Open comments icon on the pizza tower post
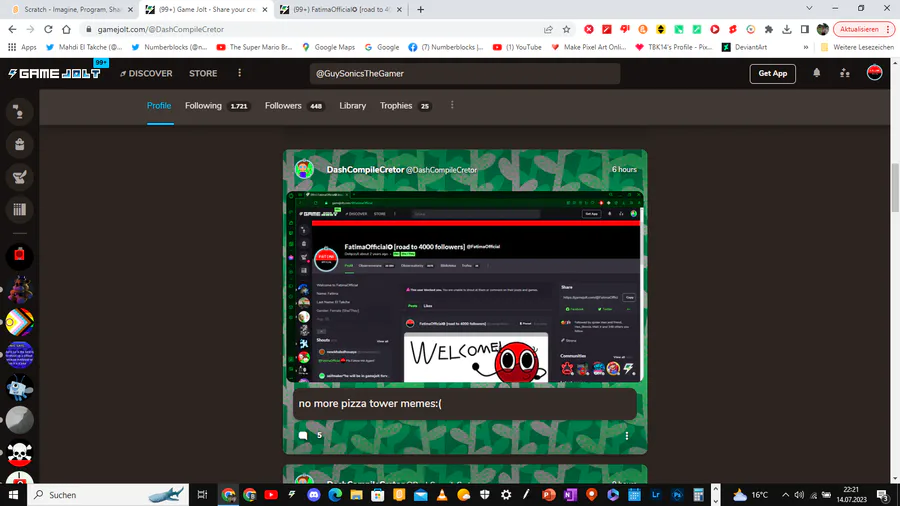This screenshot has height=506, width=900. (303, 435)
